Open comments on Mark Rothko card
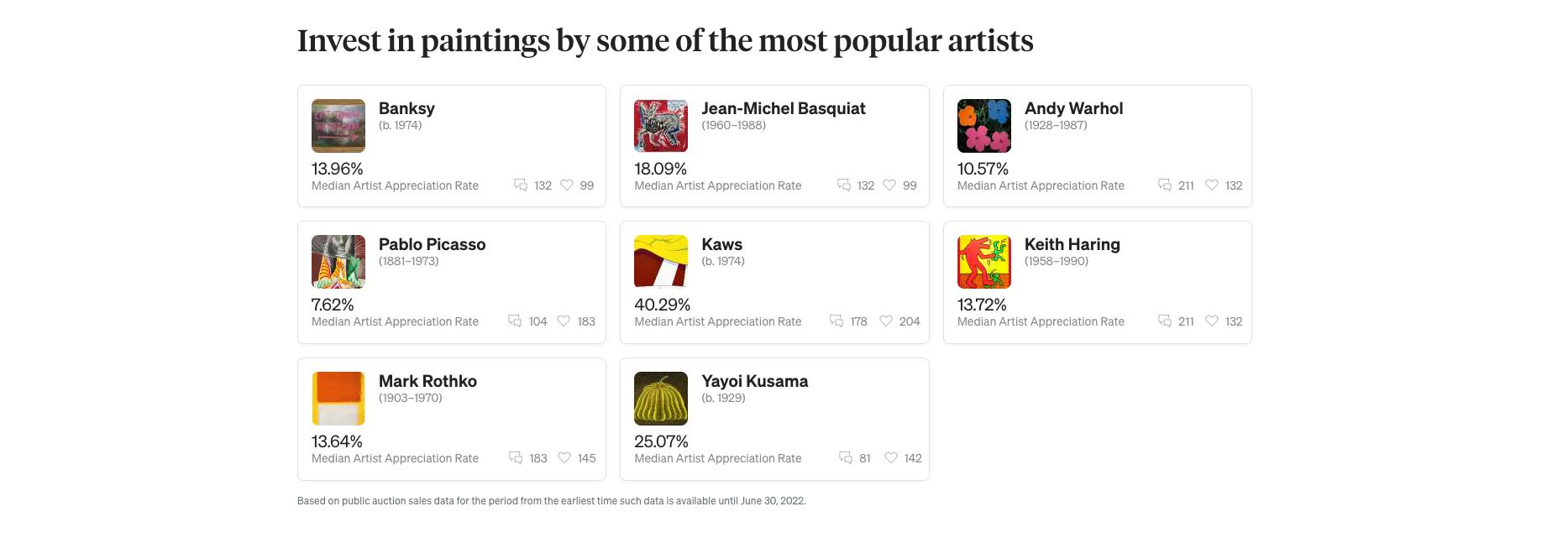This screenshot has height=548, width=1568. pyautogui.click(x=516, y=458)
